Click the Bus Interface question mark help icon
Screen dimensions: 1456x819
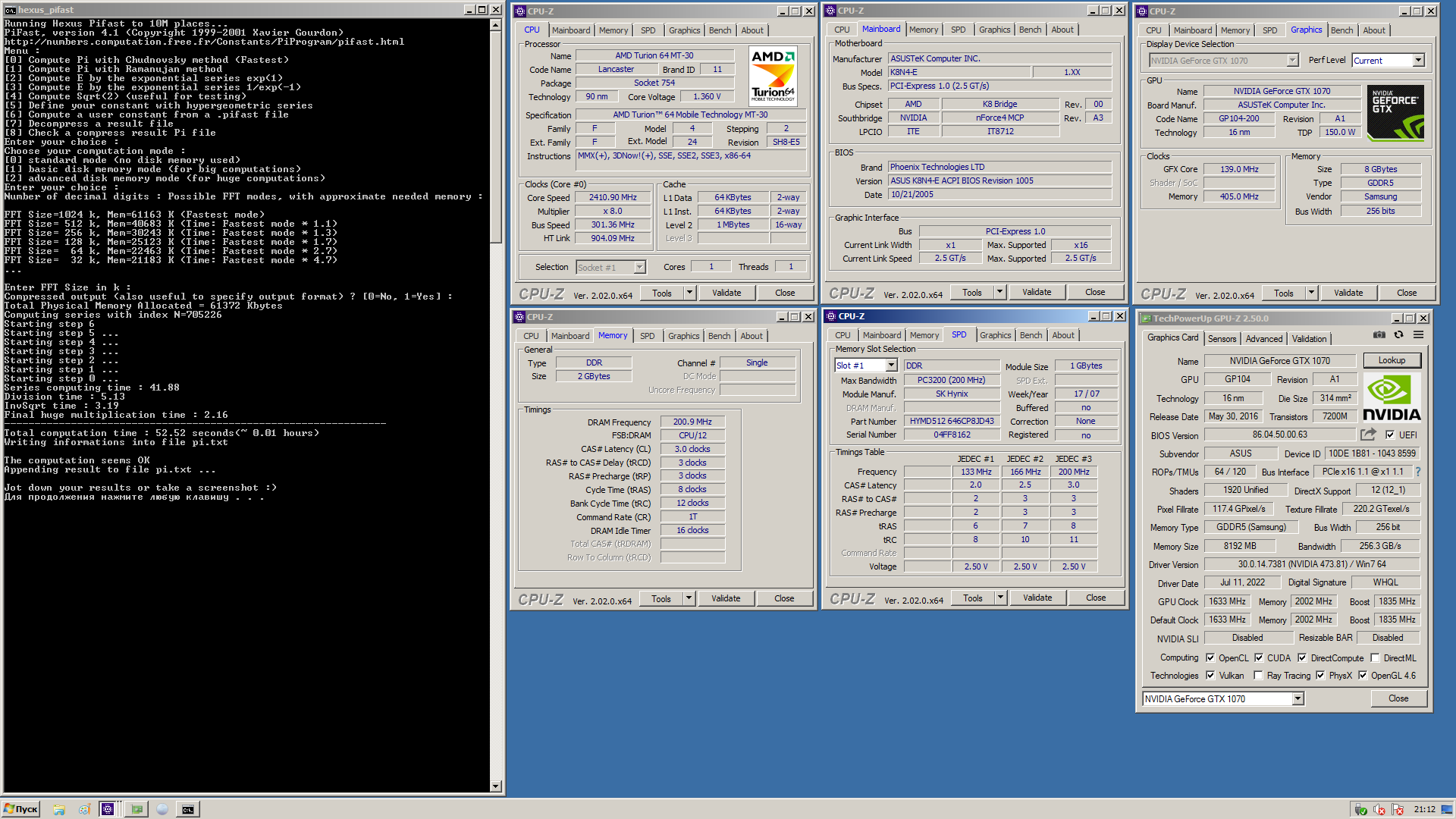tap(1417, 472)
